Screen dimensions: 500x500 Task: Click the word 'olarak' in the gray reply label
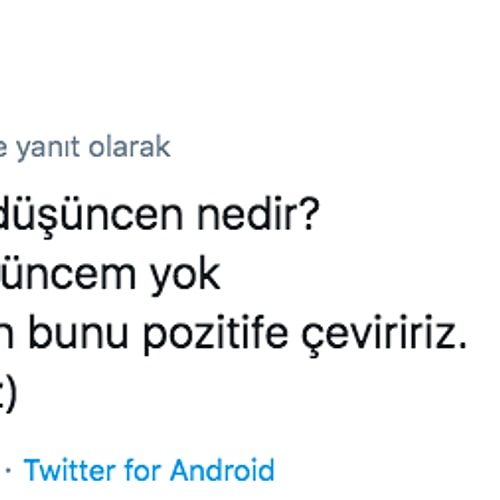130,147
